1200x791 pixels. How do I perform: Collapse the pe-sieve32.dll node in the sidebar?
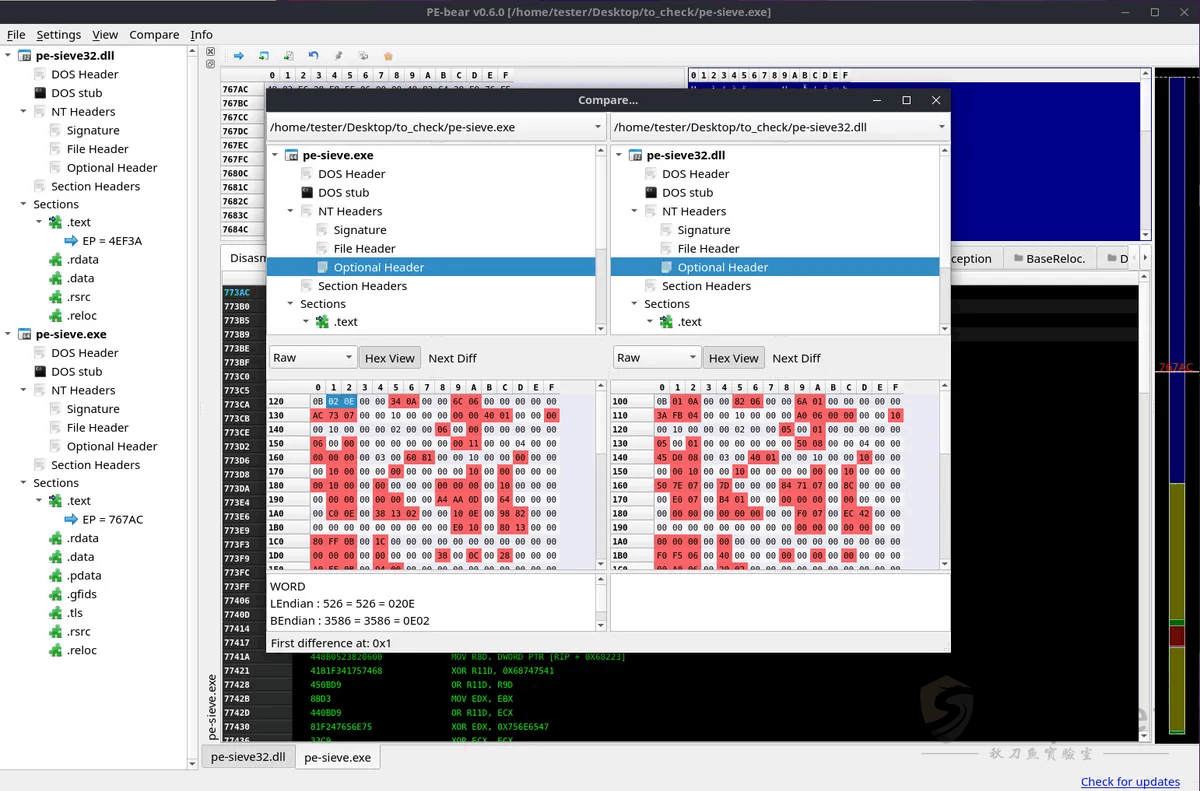9,56
